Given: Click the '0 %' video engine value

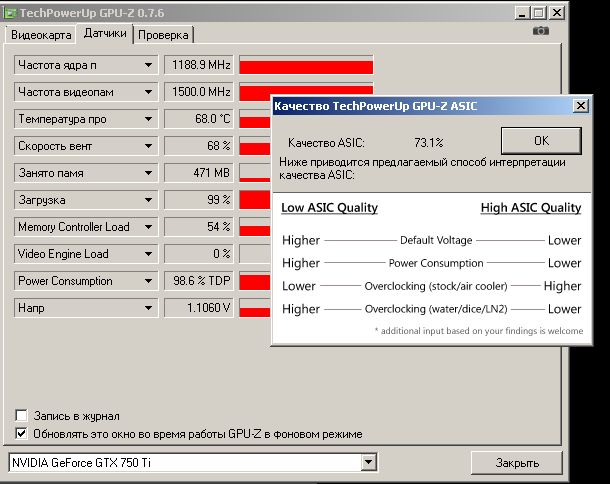Looking at the screenshot, I should tap(199, 254).
